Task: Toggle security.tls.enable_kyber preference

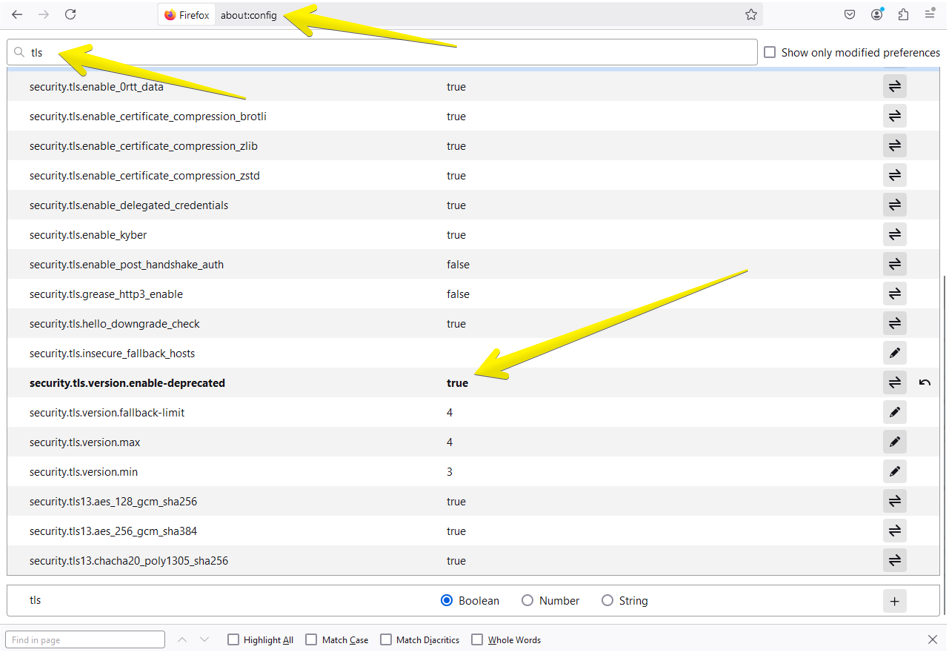Action: point(894,235)
